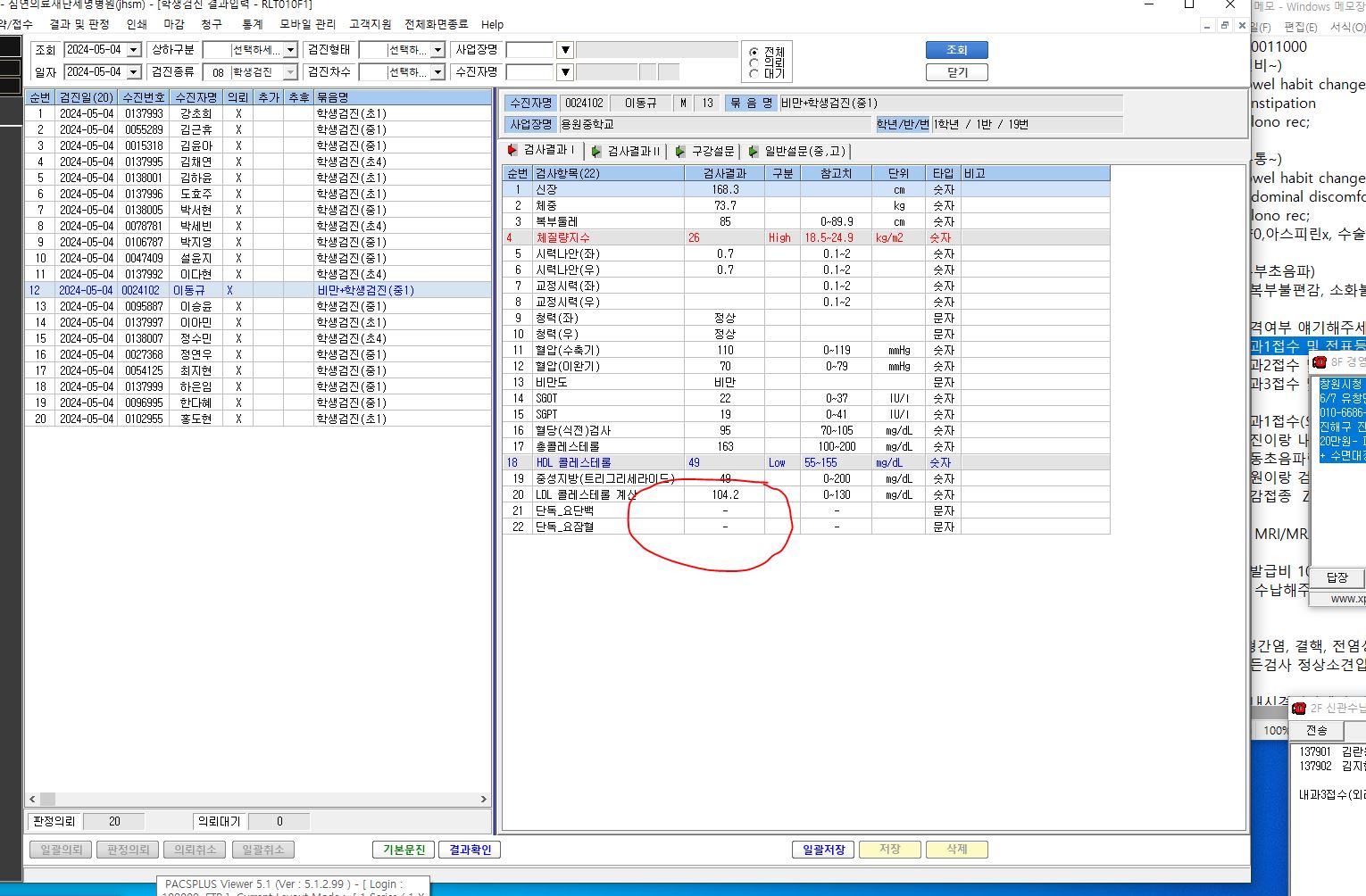Screen dimensions: 1366x896
Task: Open the 결과 및 판정 menu
Action: pyautogui.click(x=79, y=24)
